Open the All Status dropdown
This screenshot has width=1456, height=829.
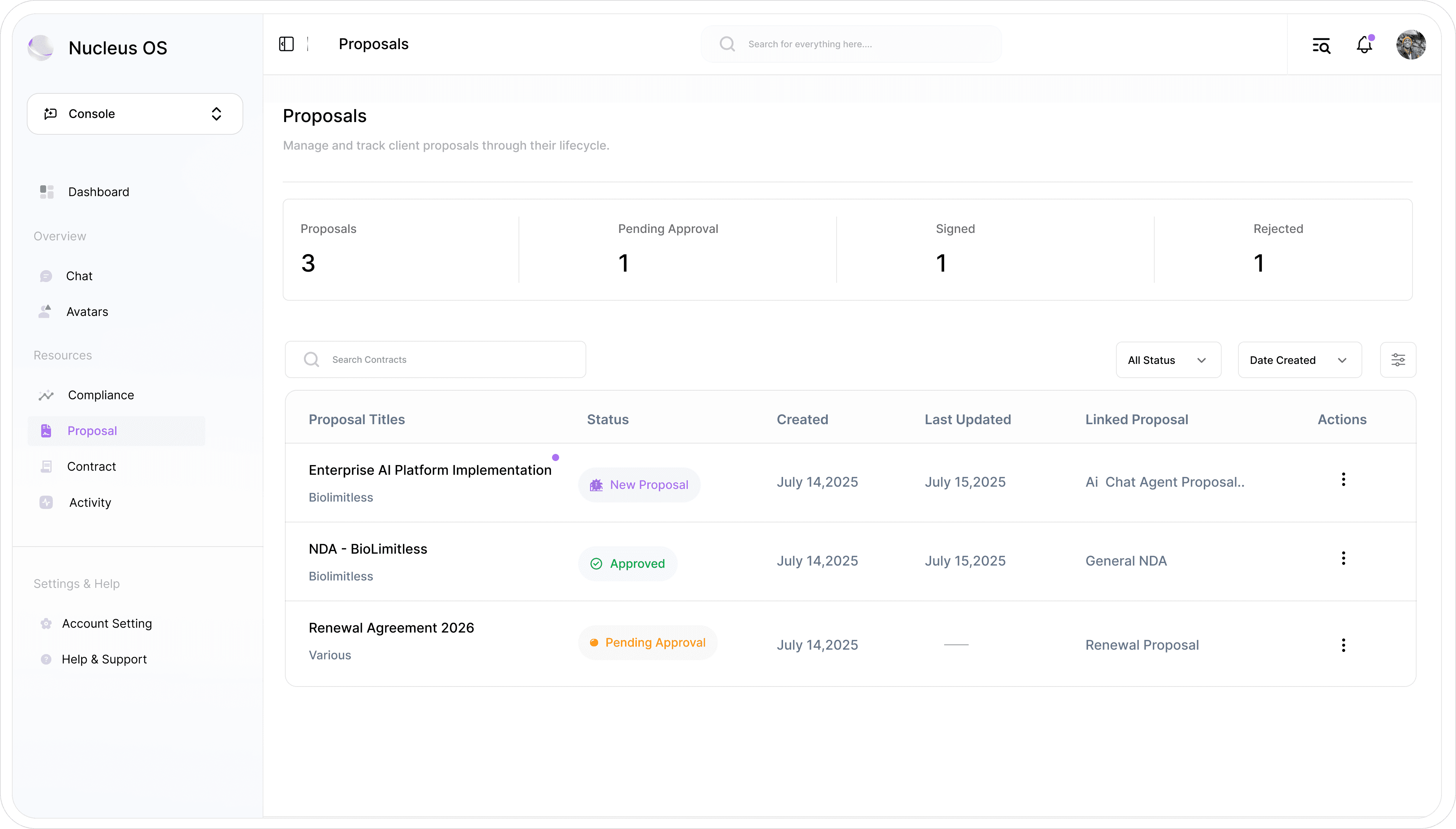tap(1168, 360)
